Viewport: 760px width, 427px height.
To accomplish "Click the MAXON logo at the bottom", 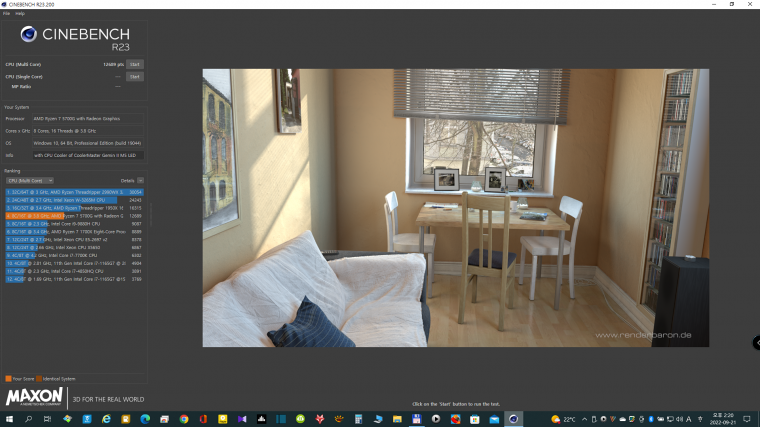I will click(34, 396).
